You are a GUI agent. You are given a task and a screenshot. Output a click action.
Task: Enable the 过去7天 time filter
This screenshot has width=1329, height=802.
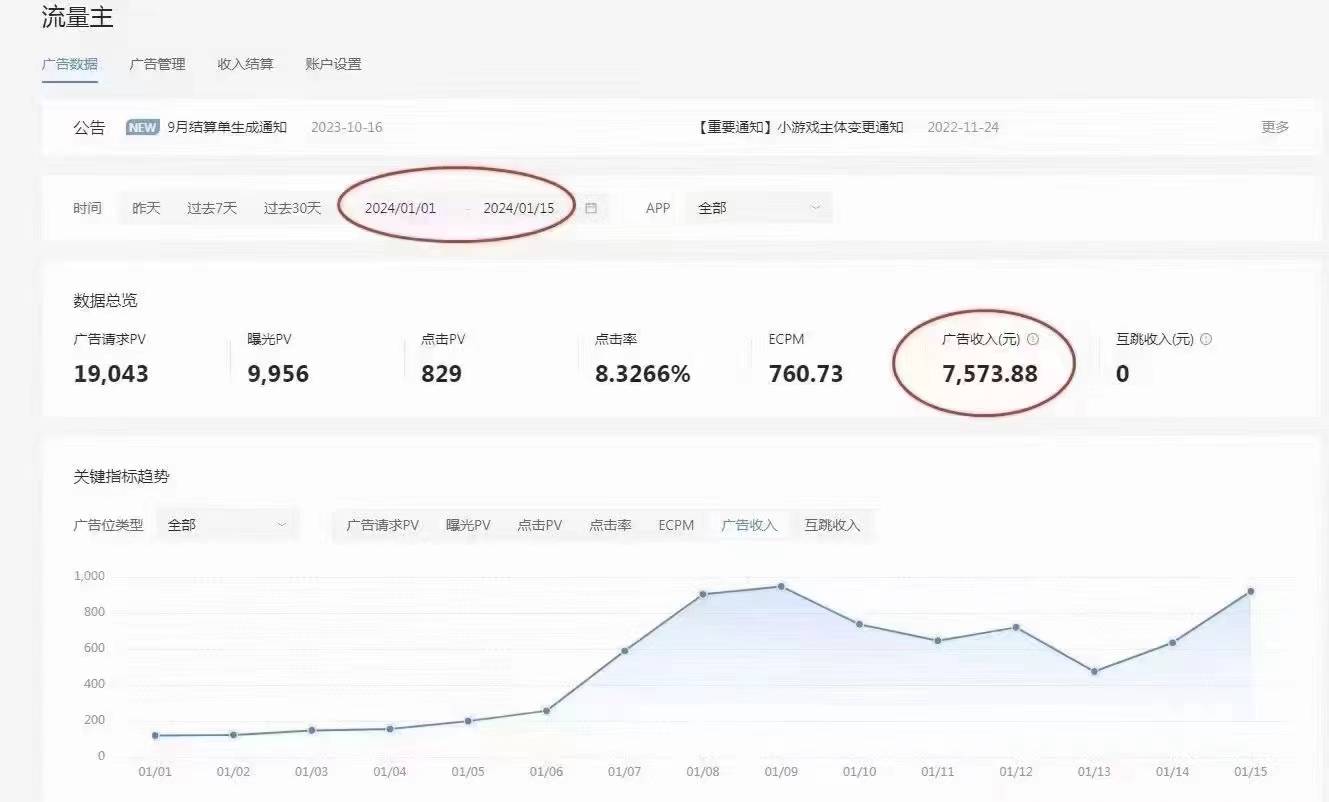(x=211, y=207)
